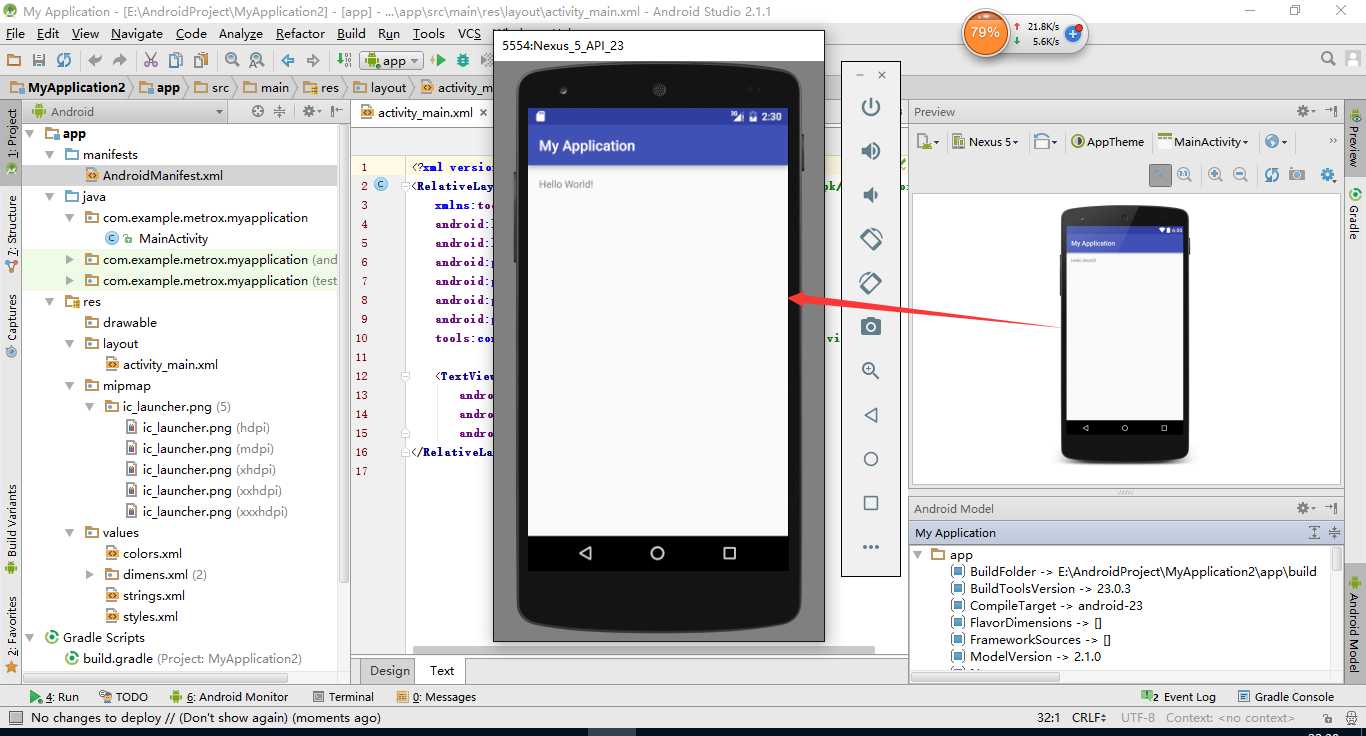Click the Save All toolbar icon

[39, 60]
